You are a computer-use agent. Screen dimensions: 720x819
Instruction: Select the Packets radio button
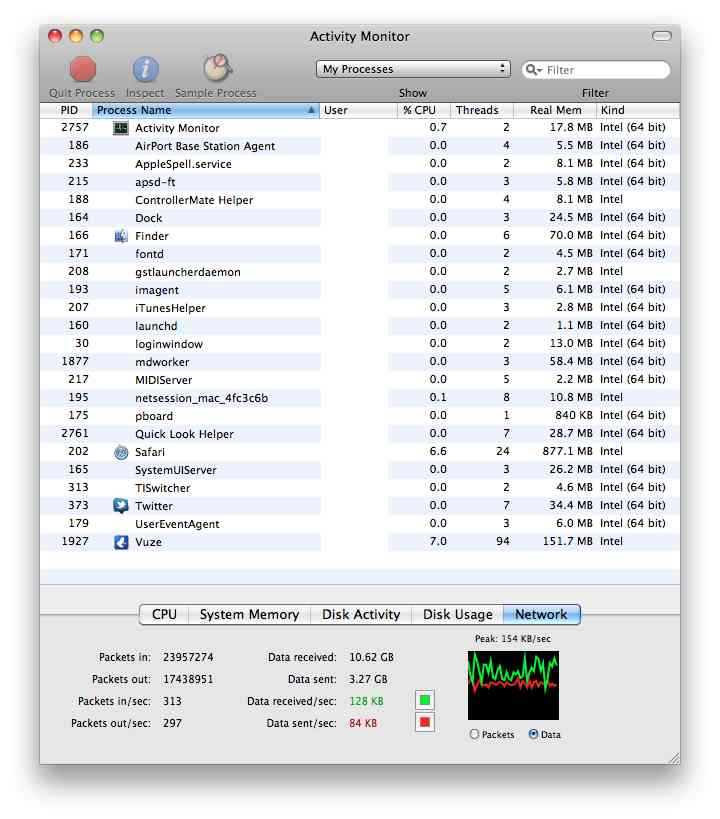pyautogui.click(x=474, y=734)
